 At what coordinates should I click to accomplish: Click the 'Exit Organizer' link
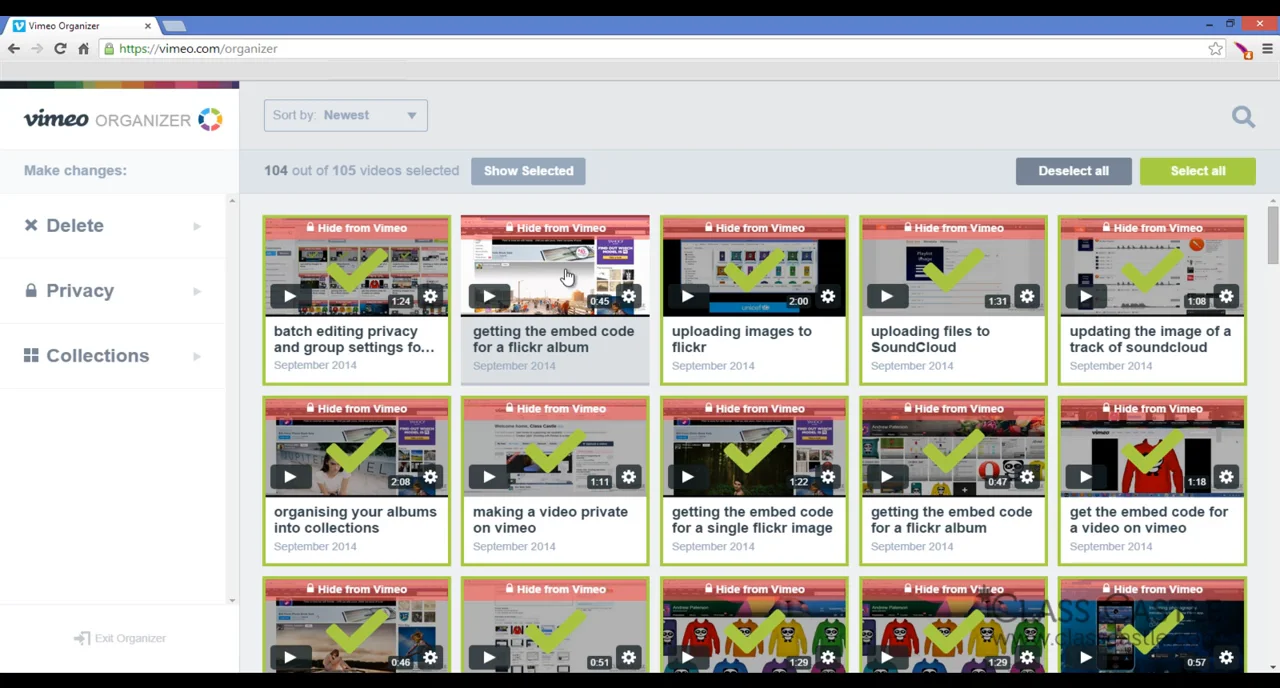120,638
